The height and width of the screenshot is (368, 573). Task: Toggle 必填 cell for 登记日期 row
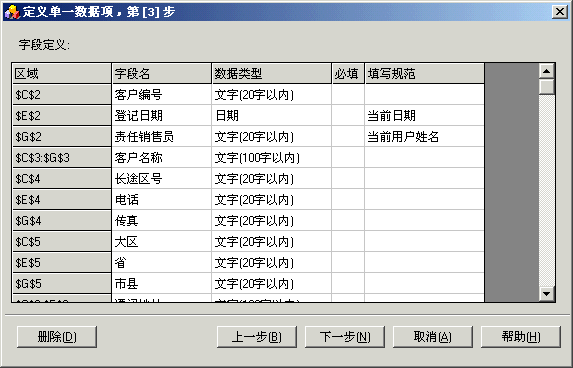[x=348, y=115]
